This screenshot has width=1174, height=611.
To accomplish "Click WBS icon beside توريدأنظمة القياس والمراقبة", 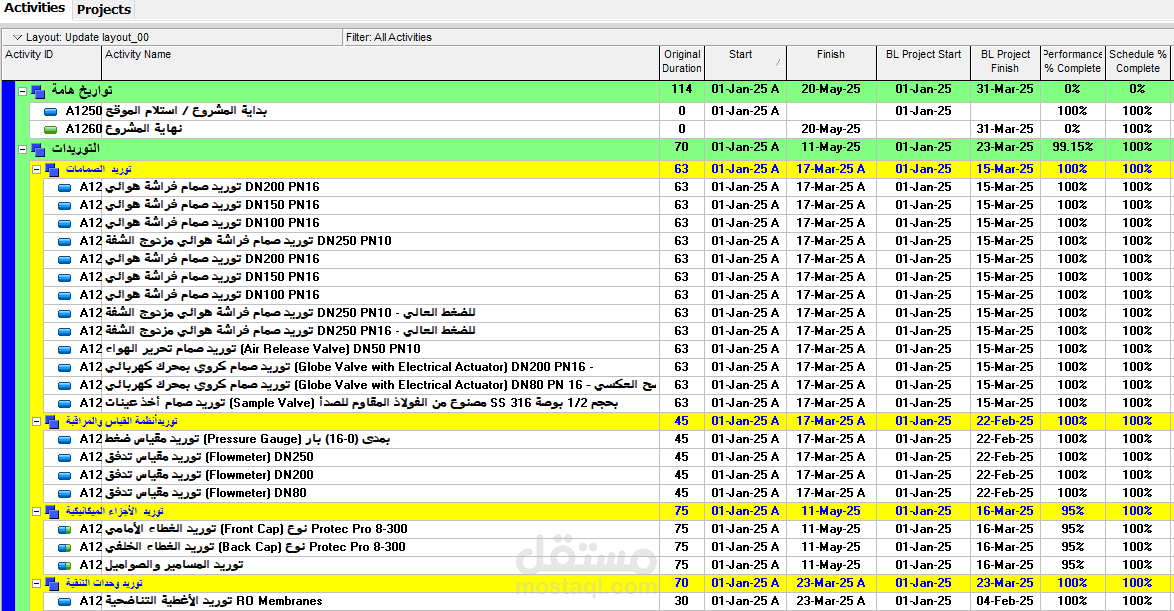I will pos(52,422).
